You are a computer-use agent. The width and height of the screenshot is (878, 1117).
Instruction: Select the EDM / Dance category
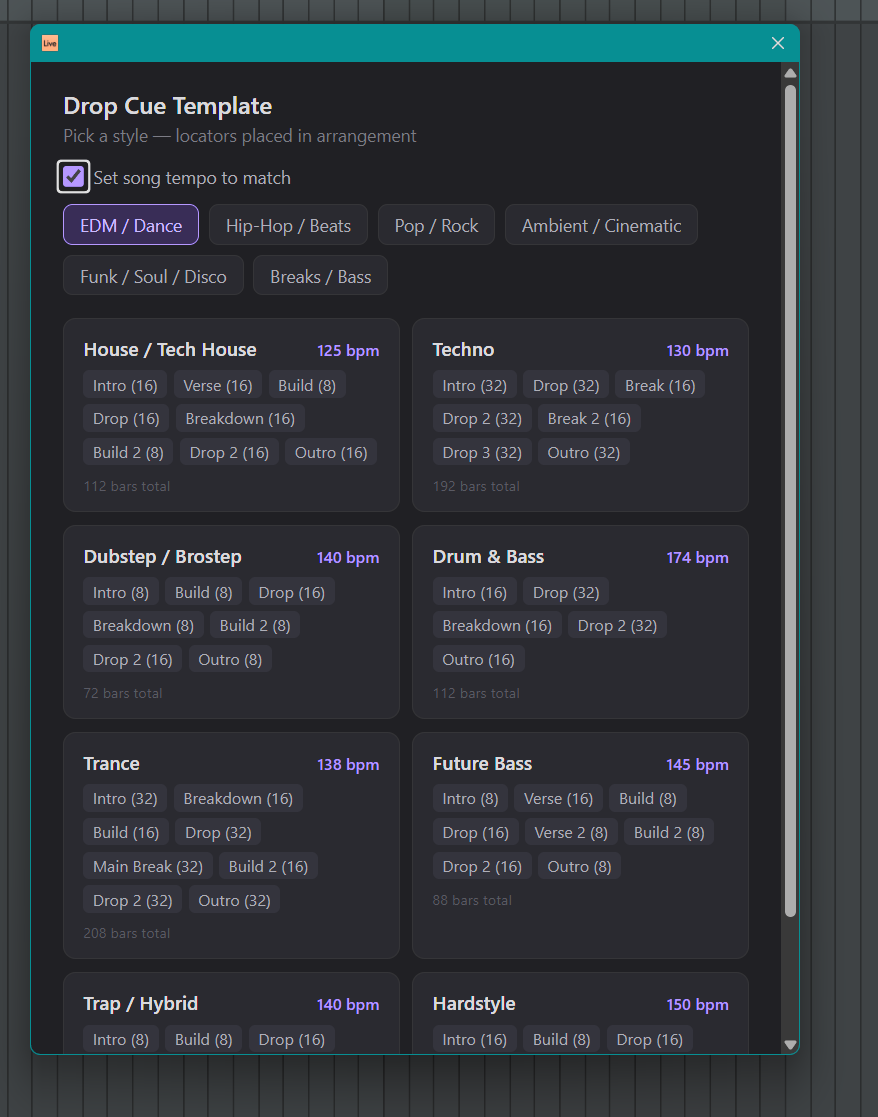(131, 225)
